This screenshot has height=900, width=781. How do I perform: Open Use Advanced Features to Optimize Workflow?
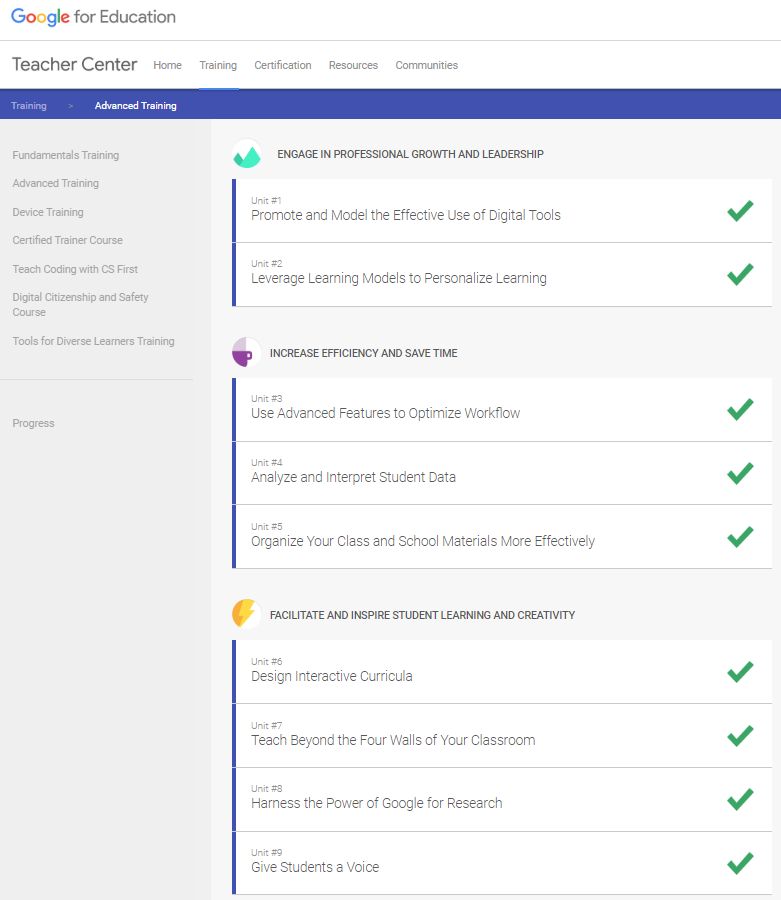(502, 409)
